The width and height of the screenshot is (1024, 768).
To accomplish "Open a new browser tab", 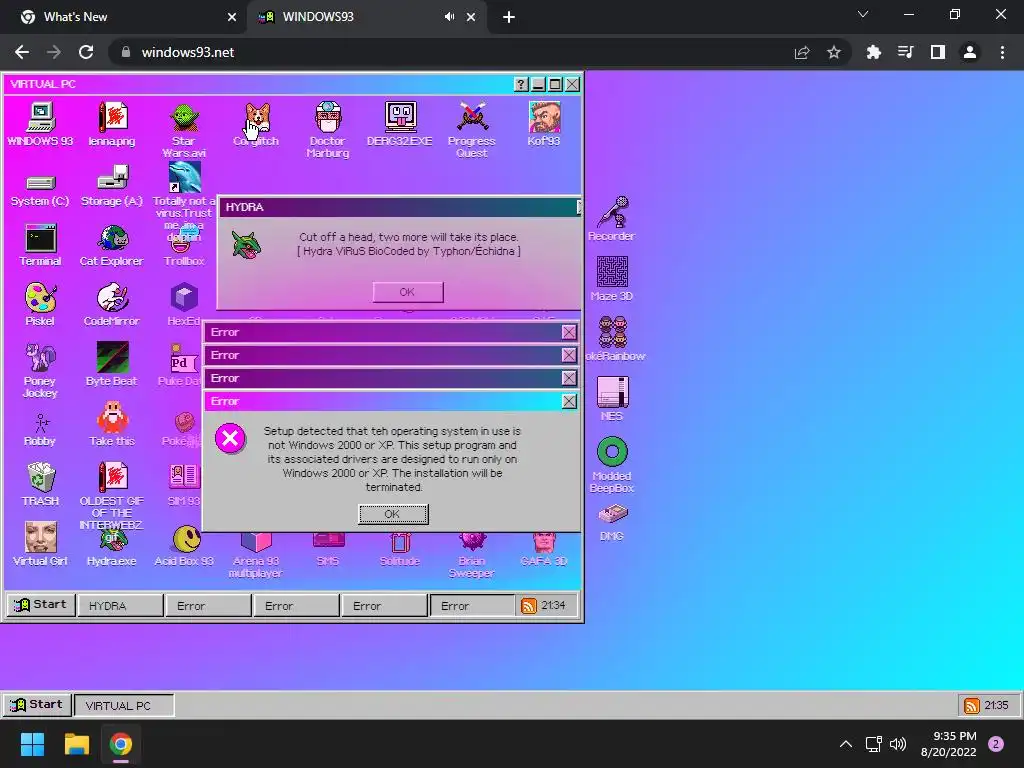I will tap(509, 18).
